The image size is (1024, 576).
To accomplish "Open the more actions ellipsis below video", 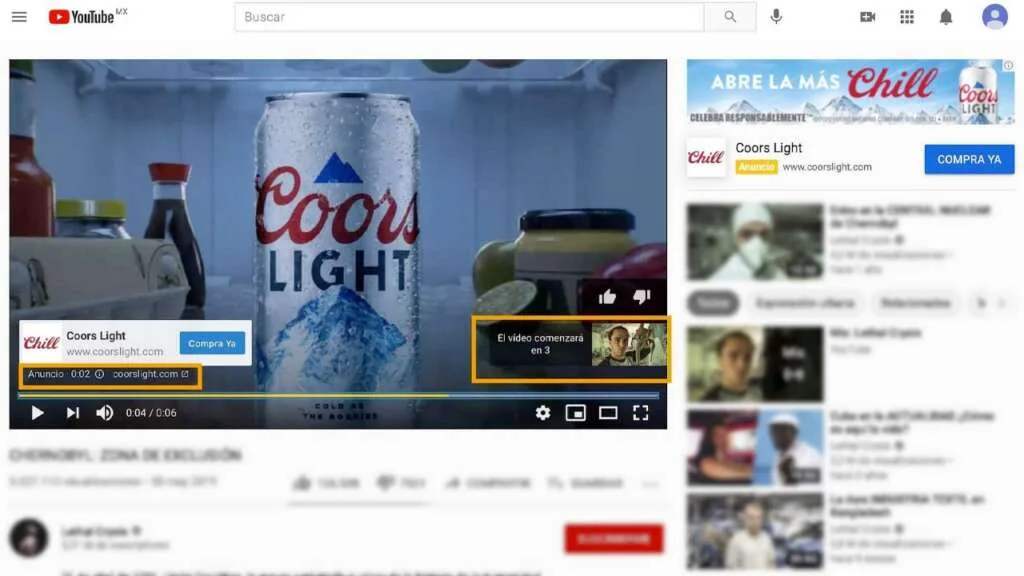I will pyautogui.click(x=650, y=484).
